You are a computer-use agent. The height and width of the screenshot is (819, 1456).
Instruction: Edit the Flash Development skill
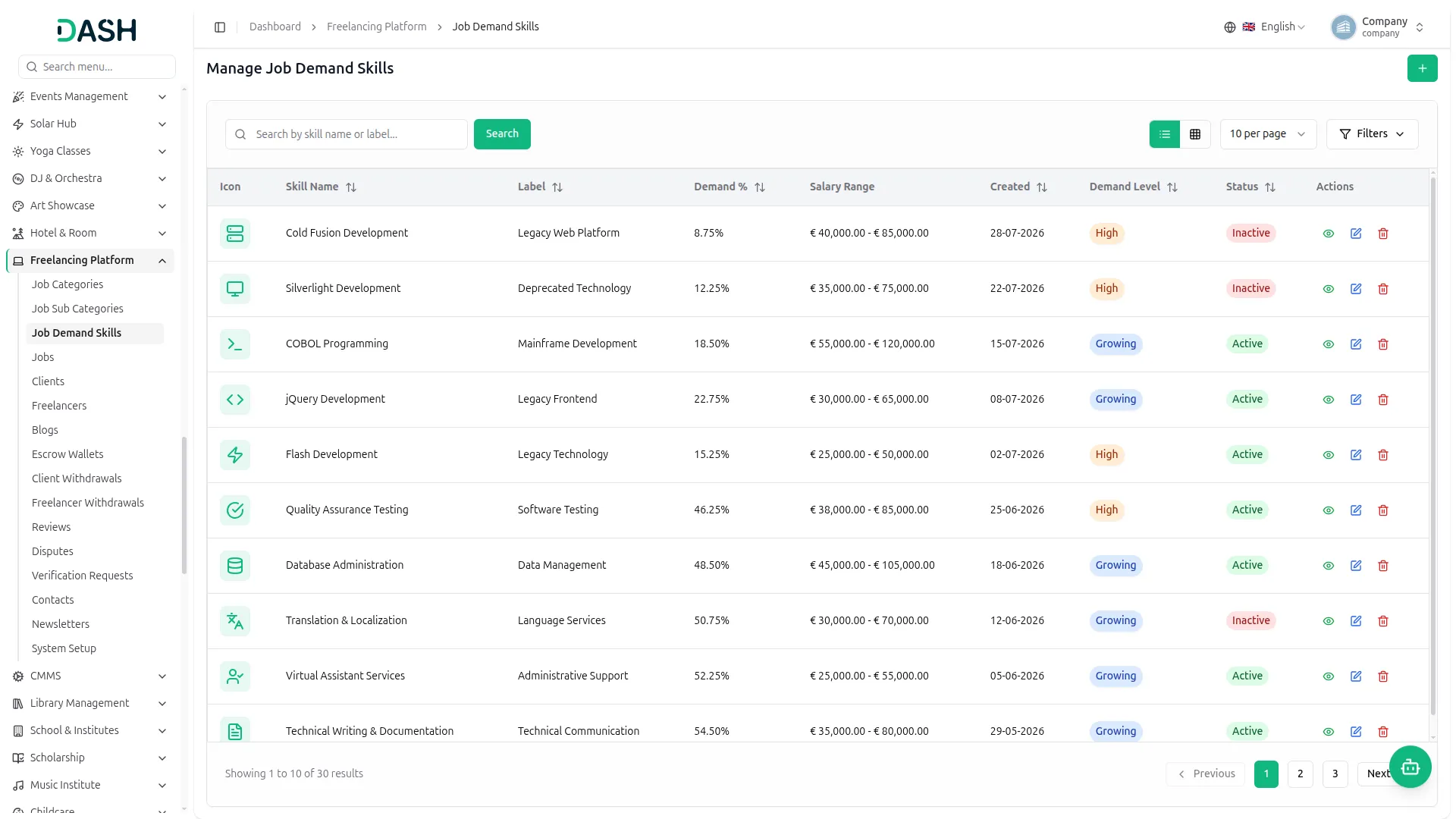[1356, 455]
